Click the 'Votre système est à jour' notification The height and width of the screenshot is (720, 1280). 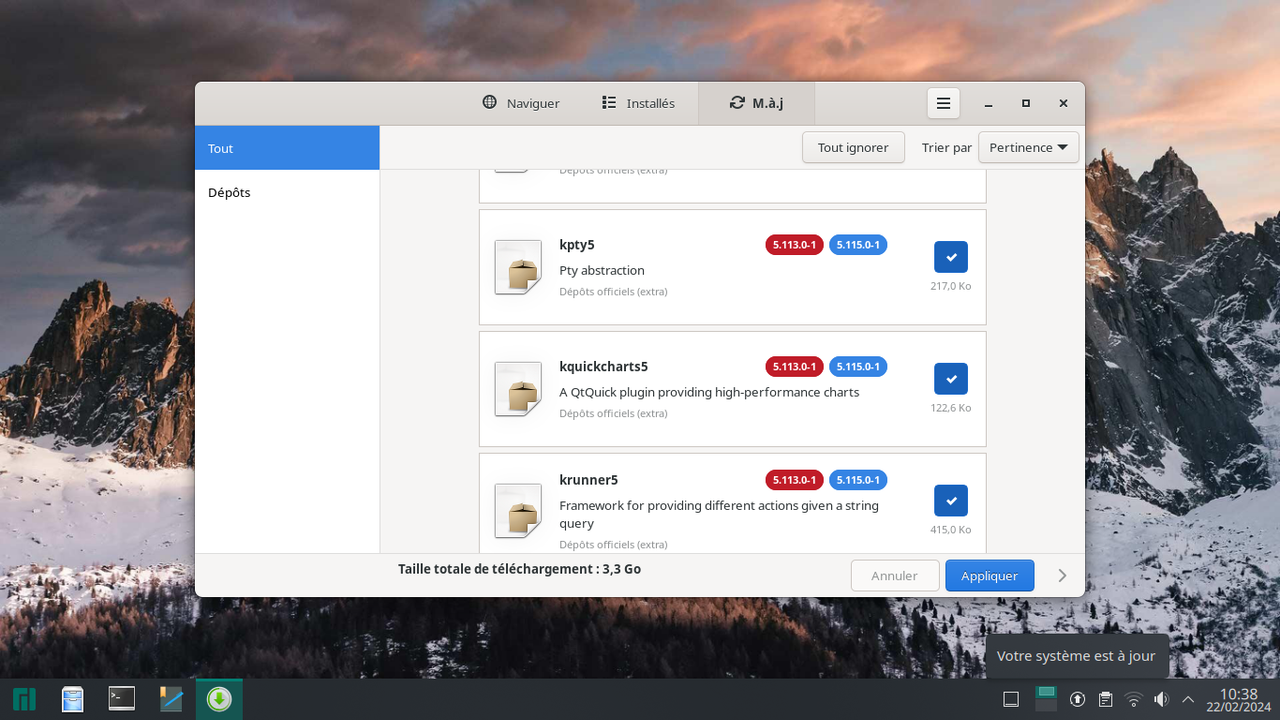[1076, 656]
